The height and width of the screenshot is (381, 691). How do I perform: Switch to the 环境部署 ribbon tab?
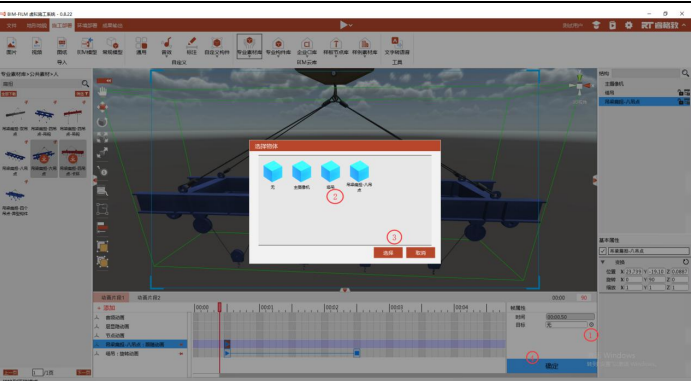click(x=87, y=26)
